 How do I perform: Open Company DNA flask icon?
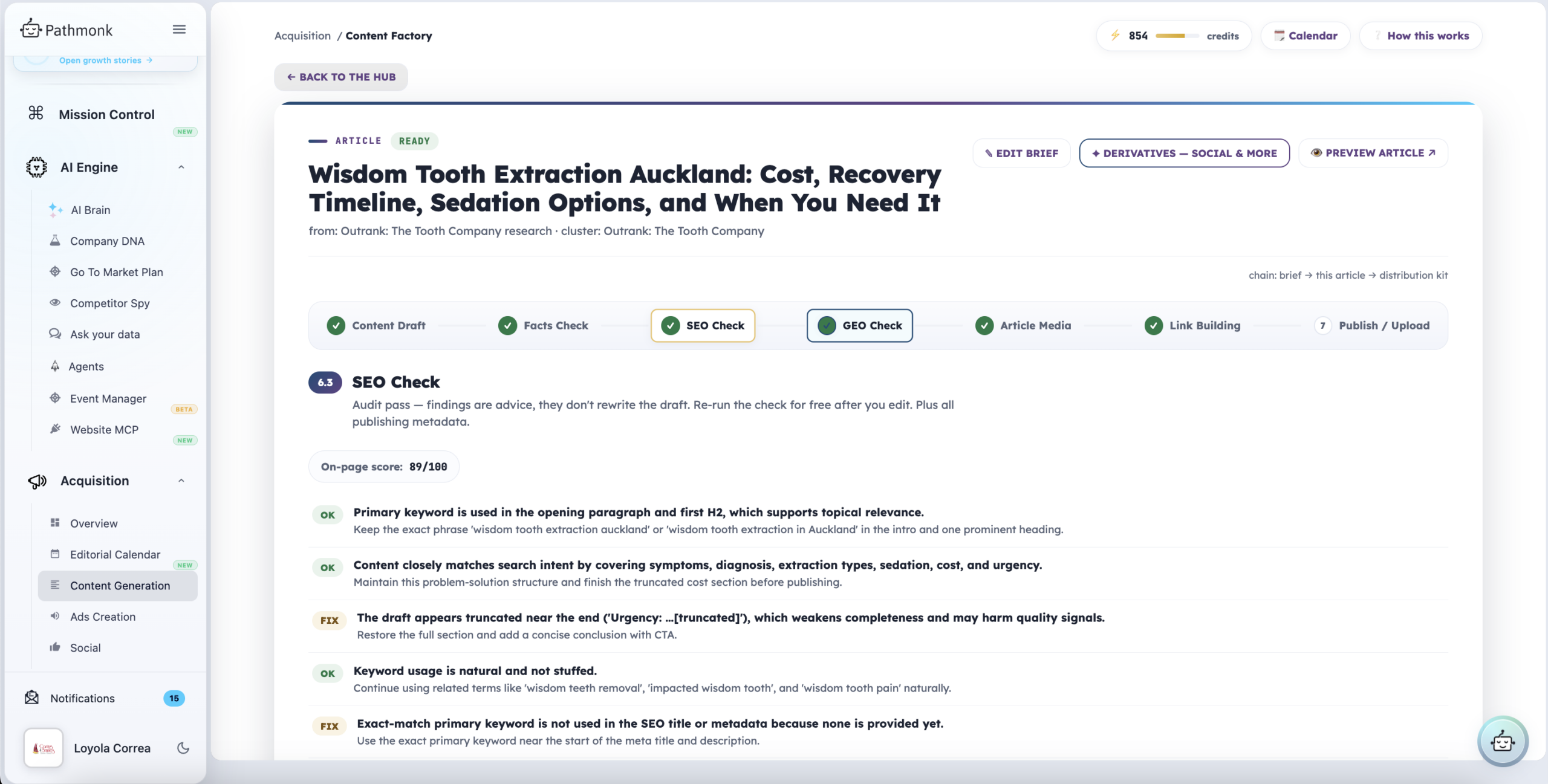point(55,241)
